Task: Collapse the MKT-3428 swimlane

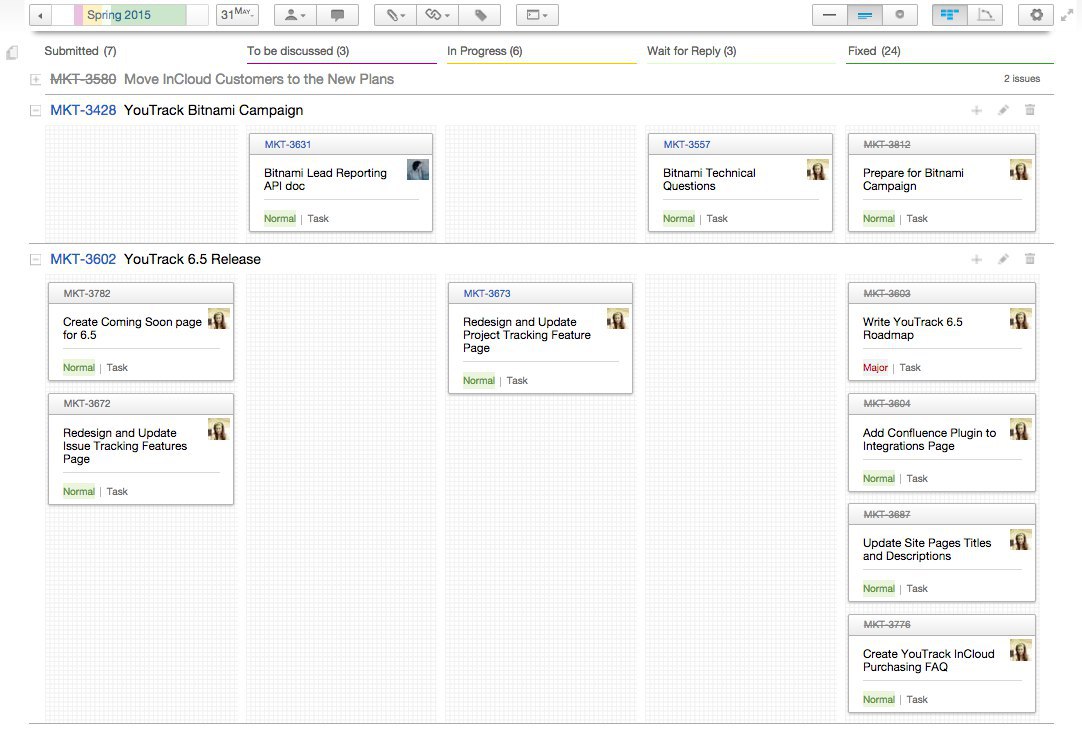Action: click(x=35, y=110)
